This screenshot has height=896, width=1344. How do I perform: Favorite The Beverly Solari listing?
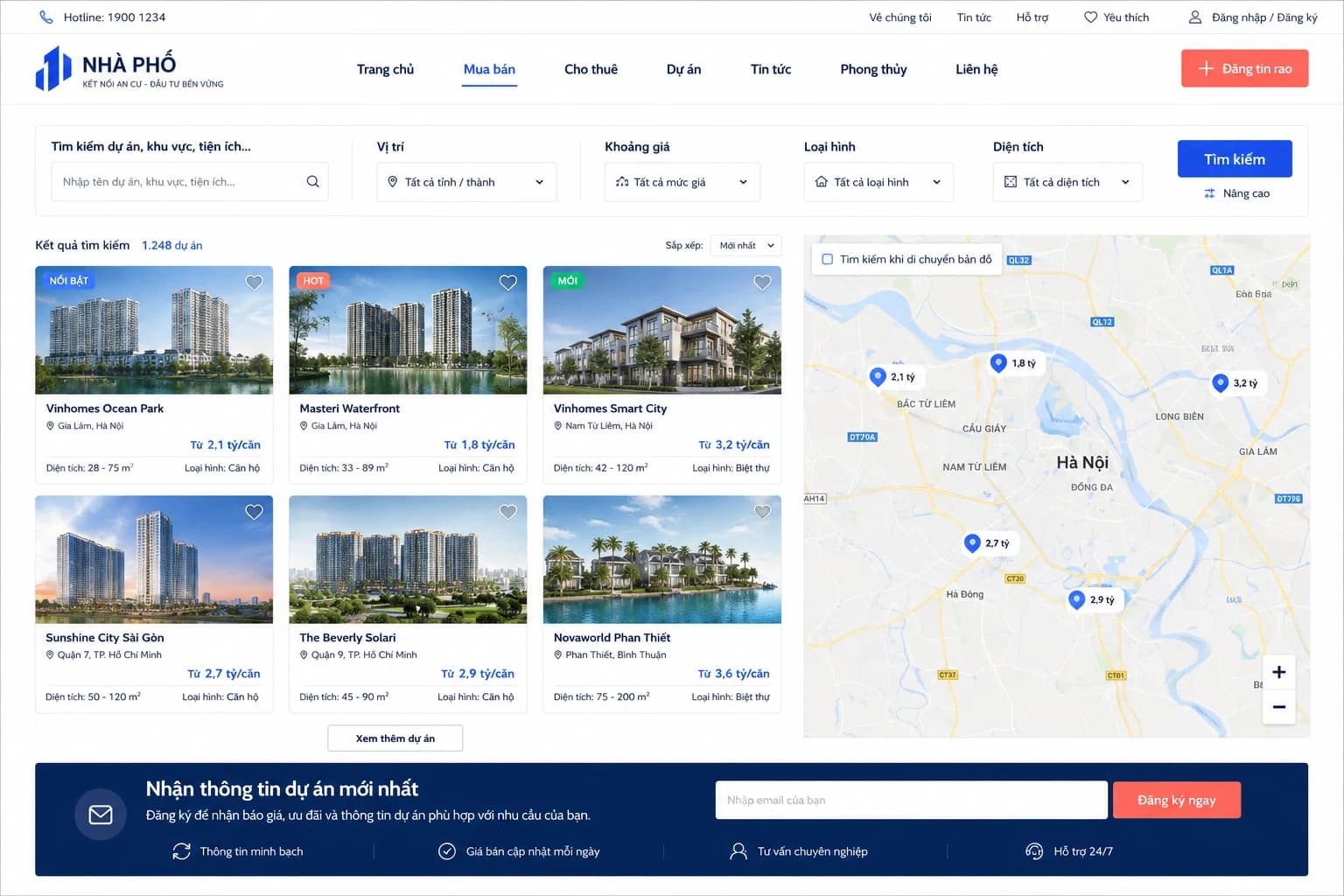click(x=507, y=512)
